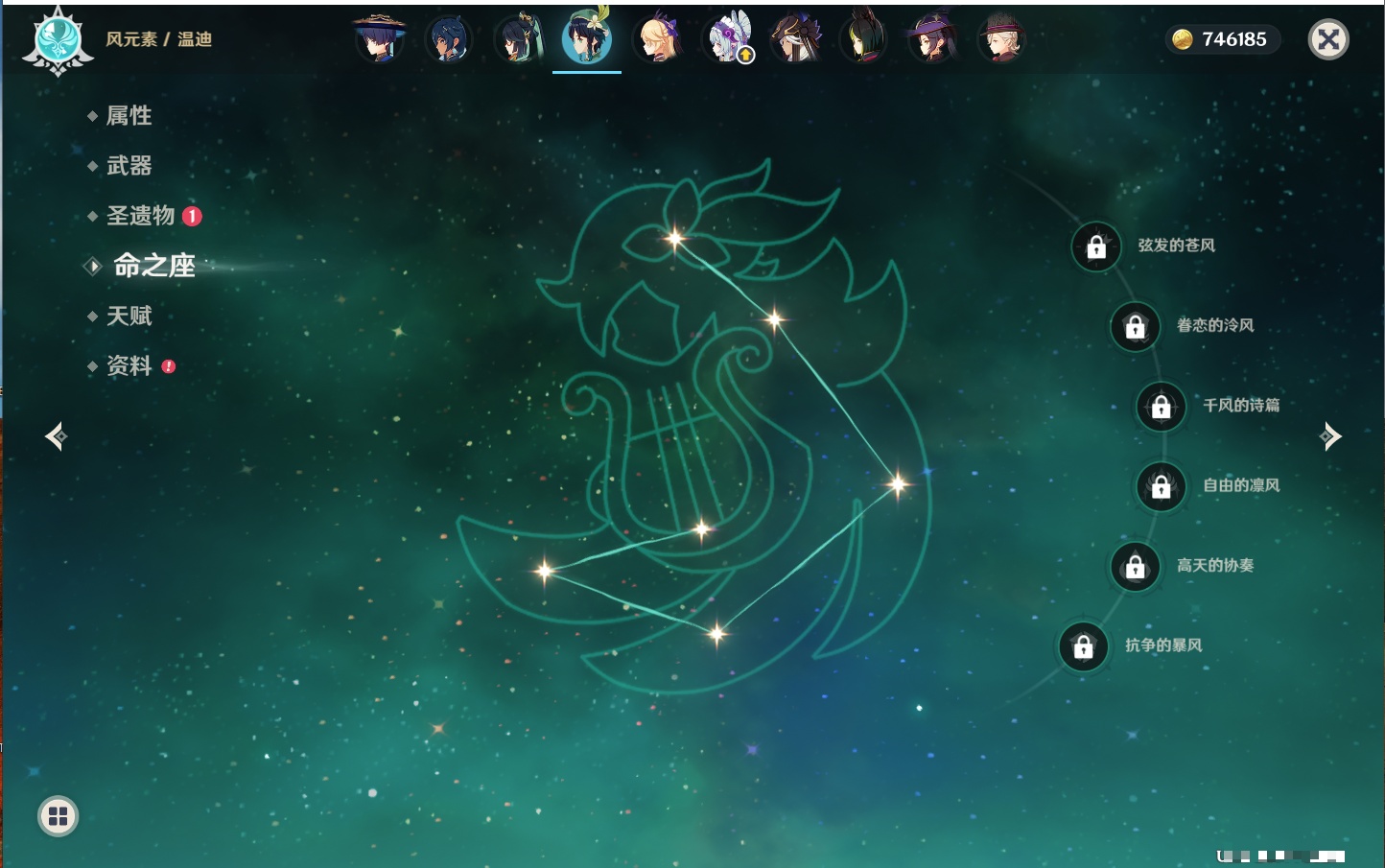Viewport: 1385px width, 868px height.
Task: Click the Anemo element emblem icon
Action: (x=58, y=40)
